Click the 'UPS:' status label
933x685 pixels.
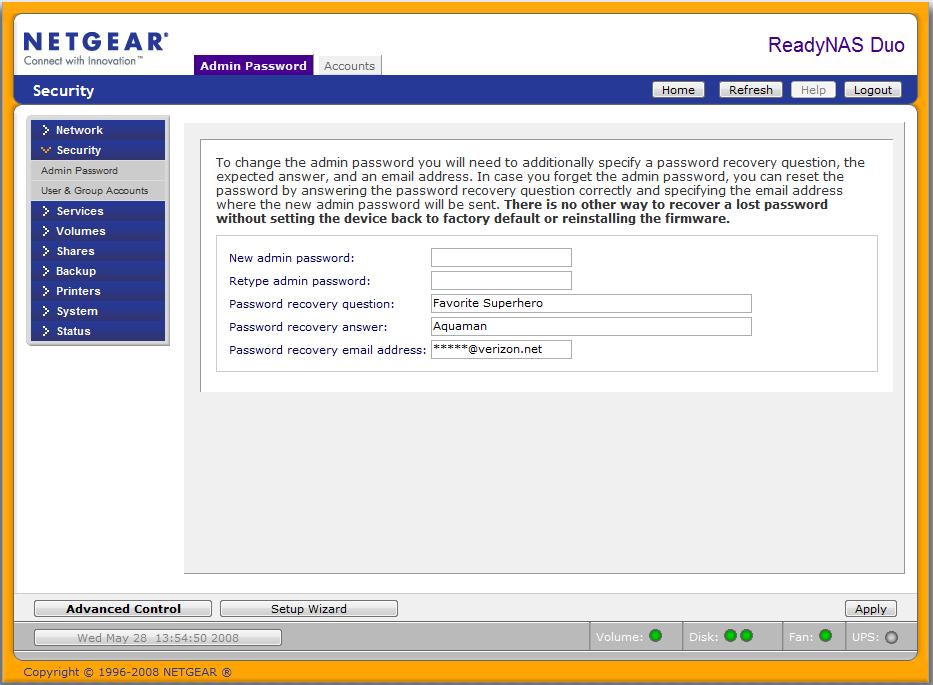(865, 637)
